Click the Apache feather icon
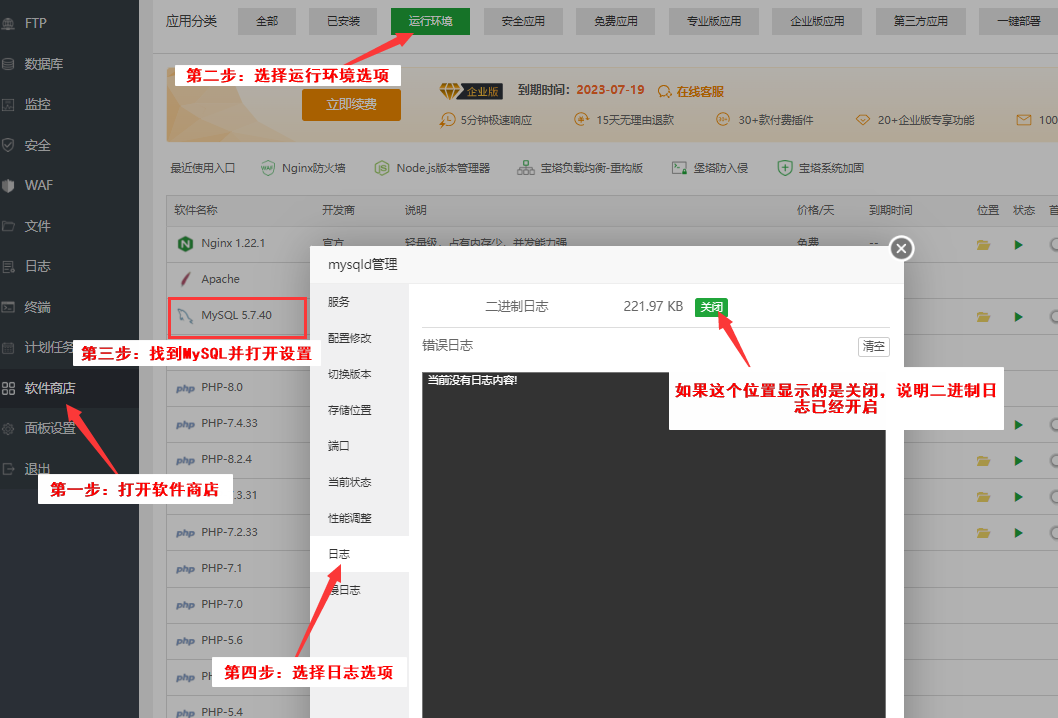The height and width of the screenshot is (718, 1058). tap(185, 279)
